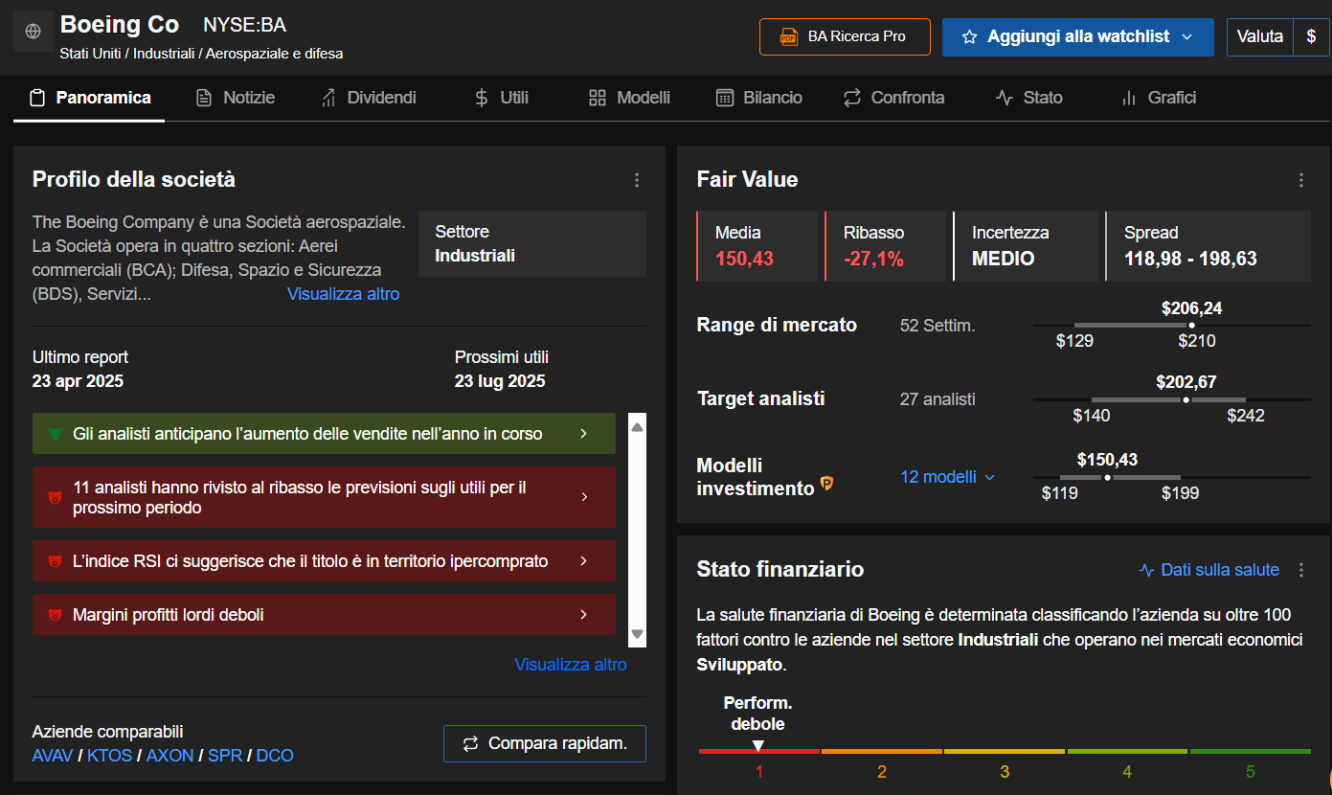Click the bear icon on Margini profitti lordi deboli
The image size is (1332, 795).
(x=54, y=615)
